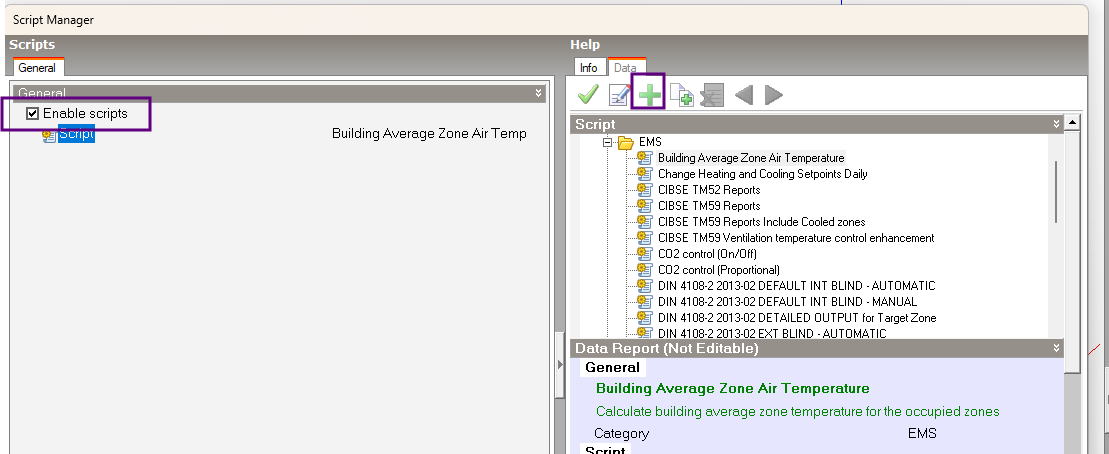
Task: Select CIBSE TM59 Reports script
Action: click(709, 206)
